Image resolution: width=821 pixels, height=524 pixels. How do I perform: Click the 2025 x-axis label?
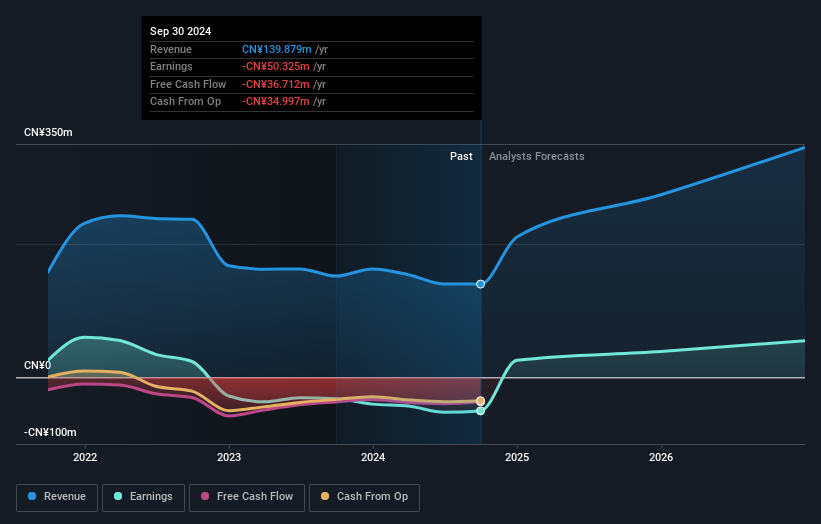[517, 457]
